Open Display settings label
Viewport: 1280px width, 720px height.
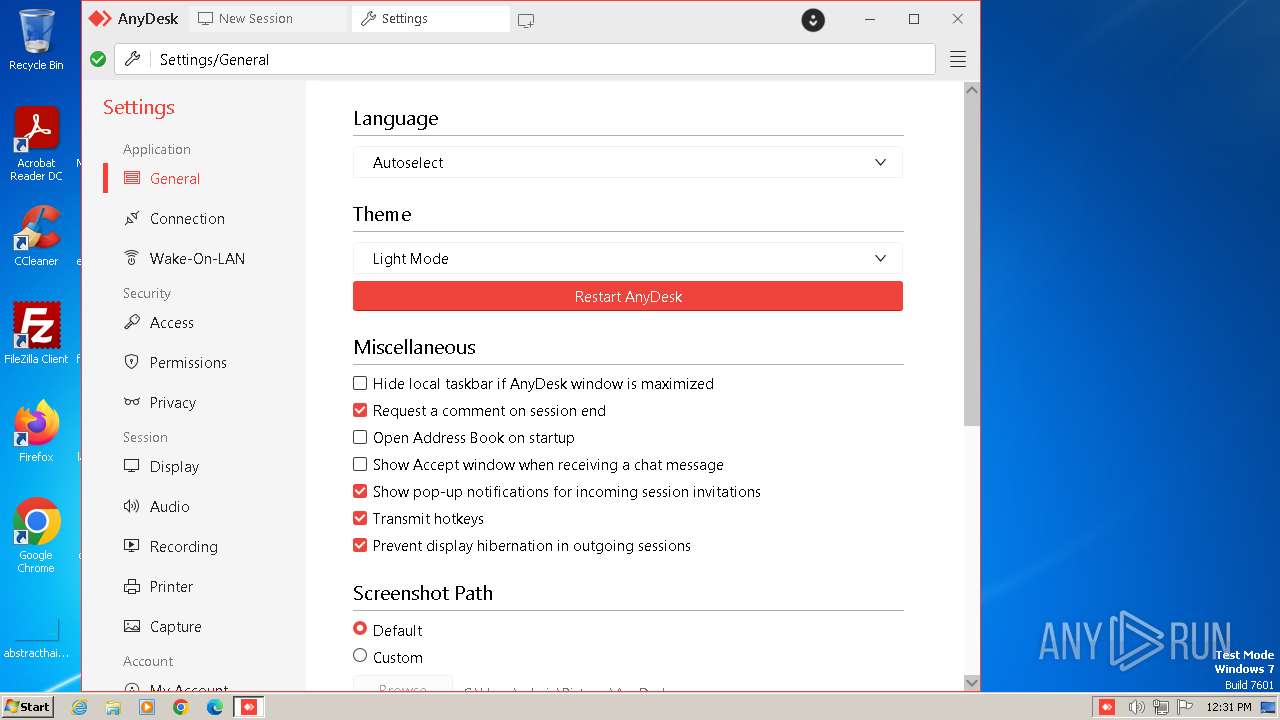coord(175,467)
